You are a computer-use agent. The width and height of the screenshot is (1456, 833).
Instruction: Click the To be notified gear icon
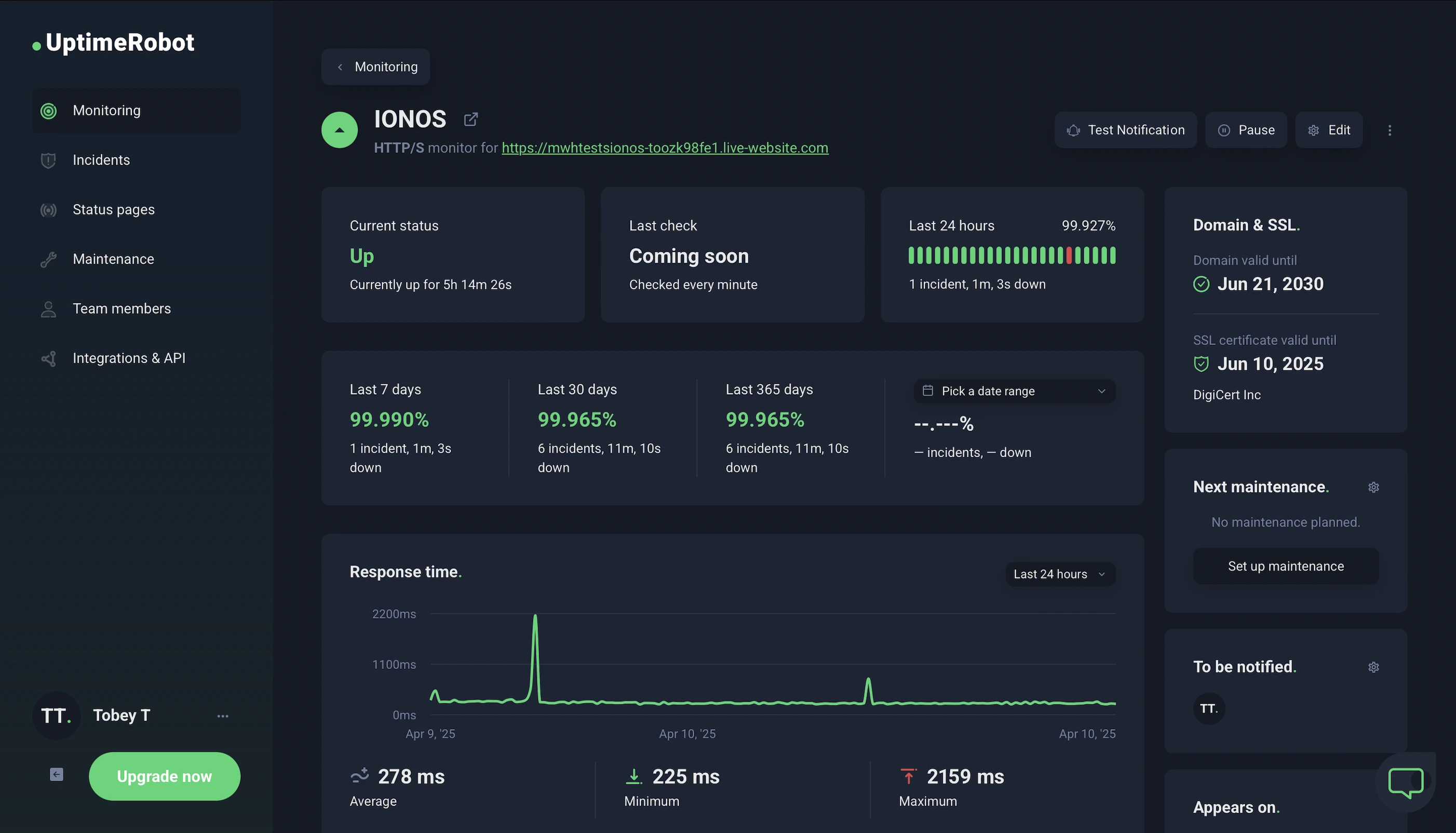click(x=1373, y=667)
